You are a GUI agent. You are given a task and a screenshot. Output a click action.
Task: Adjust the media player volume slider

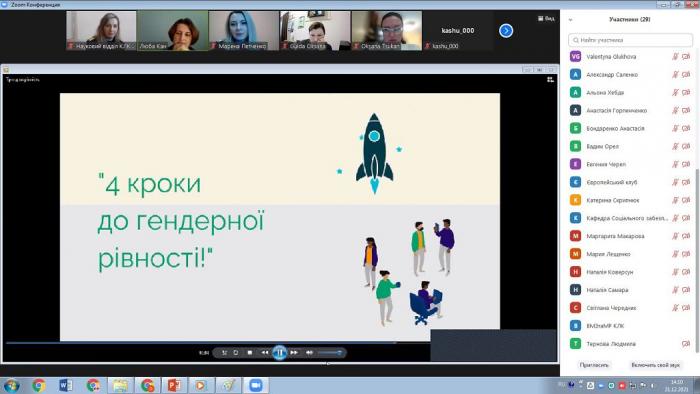click(329, 353)
